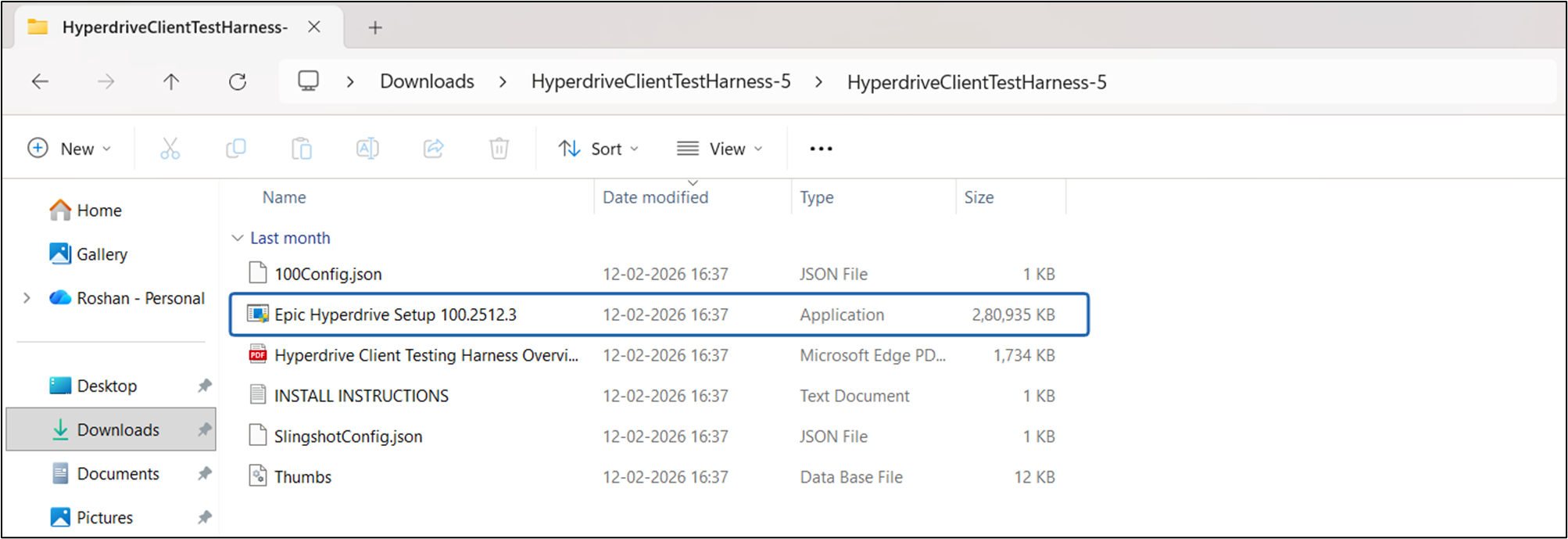1568x539 pixels.
Task: Expand the Roshan - Personal tree node
Action: 27,298
